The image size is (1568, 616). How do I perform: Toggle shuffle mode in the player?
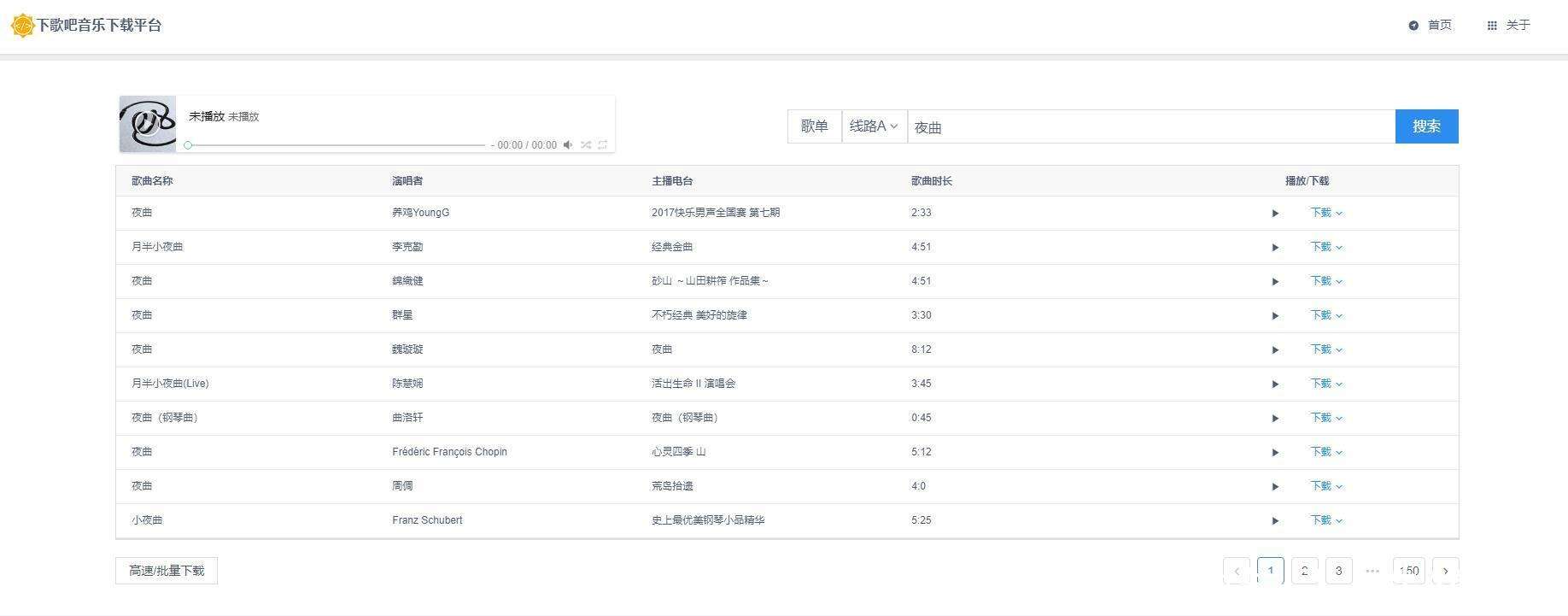[586, 145]
